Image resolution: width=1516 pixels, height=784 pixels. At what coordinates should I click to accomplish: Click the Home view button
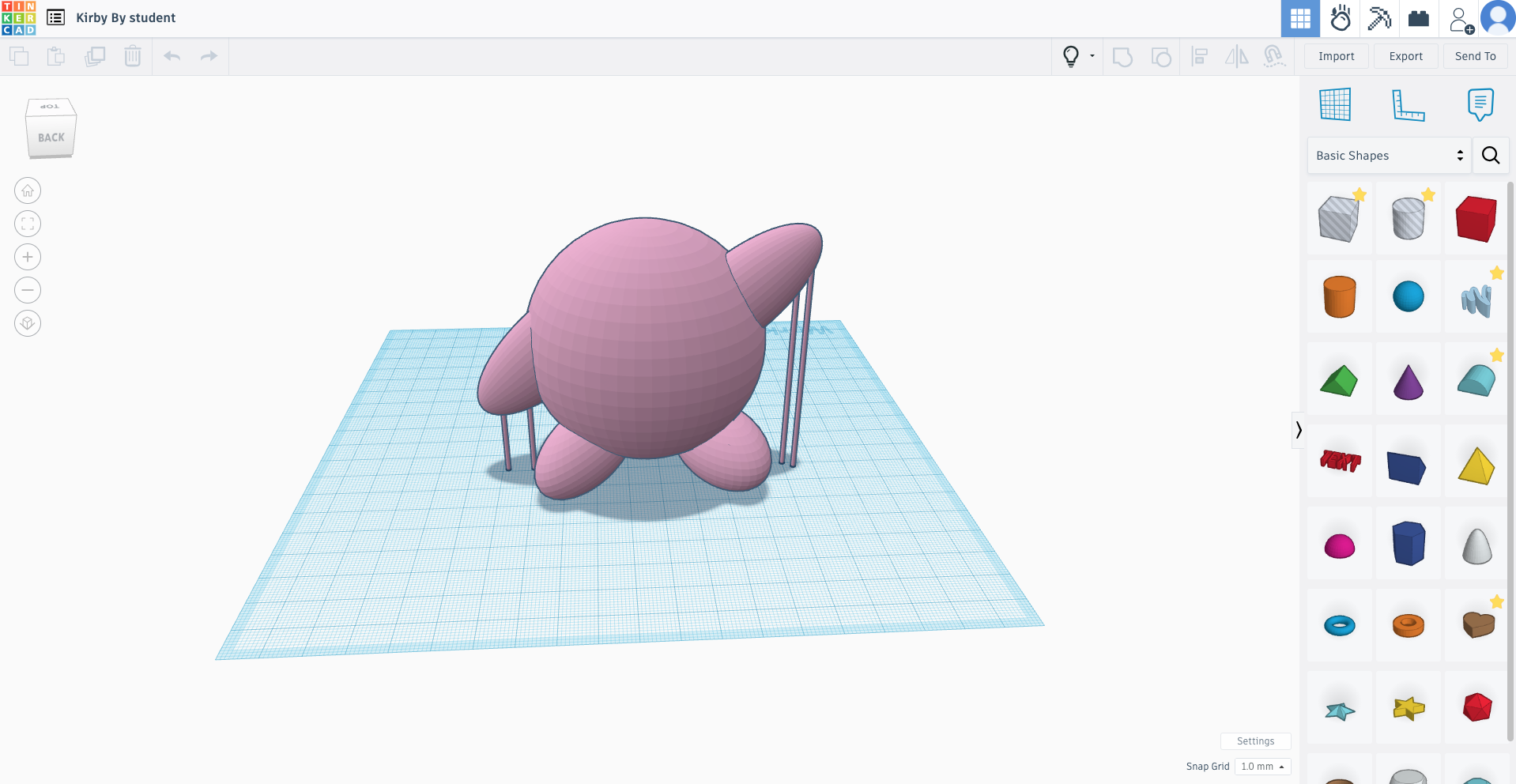pyautogui.click(x=28, y=190)
